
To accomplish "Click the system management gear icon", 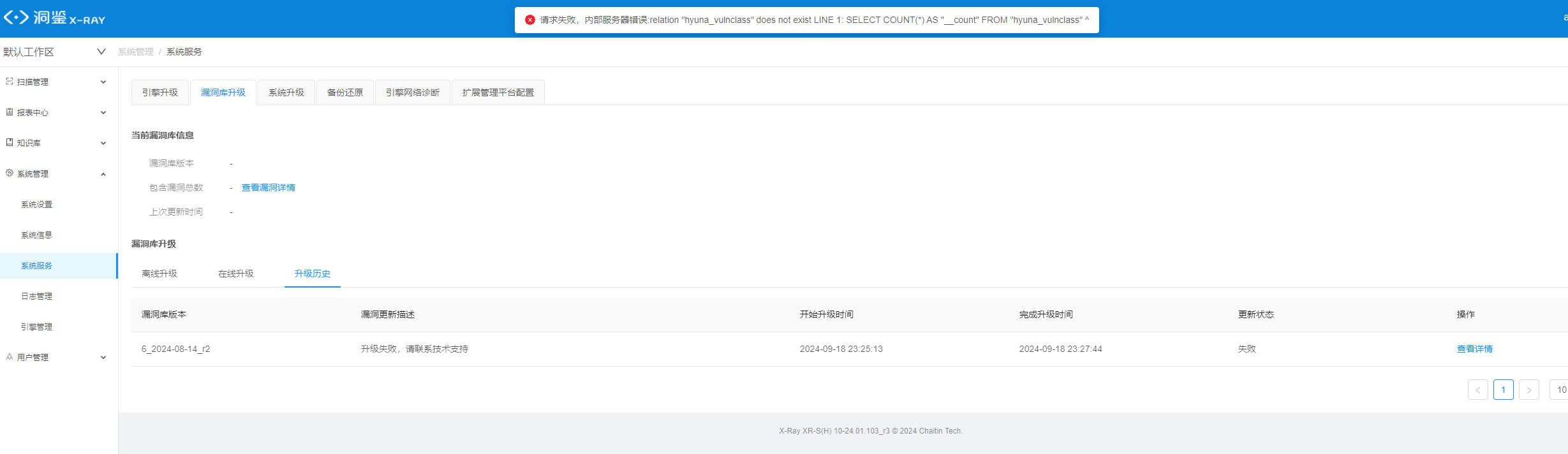I will [x=10, y=173].
